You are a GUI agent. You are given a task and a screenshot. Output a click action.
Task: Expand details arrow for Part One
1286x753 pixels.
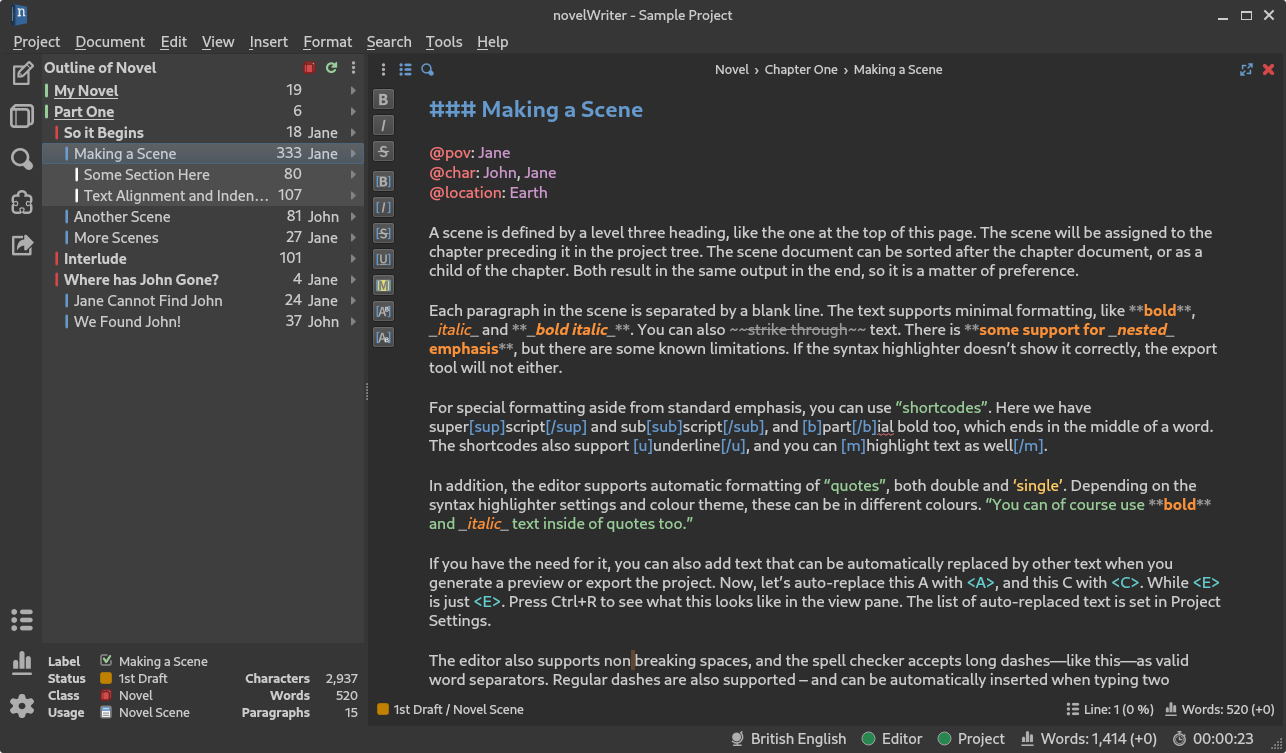[x=353, y=111]
